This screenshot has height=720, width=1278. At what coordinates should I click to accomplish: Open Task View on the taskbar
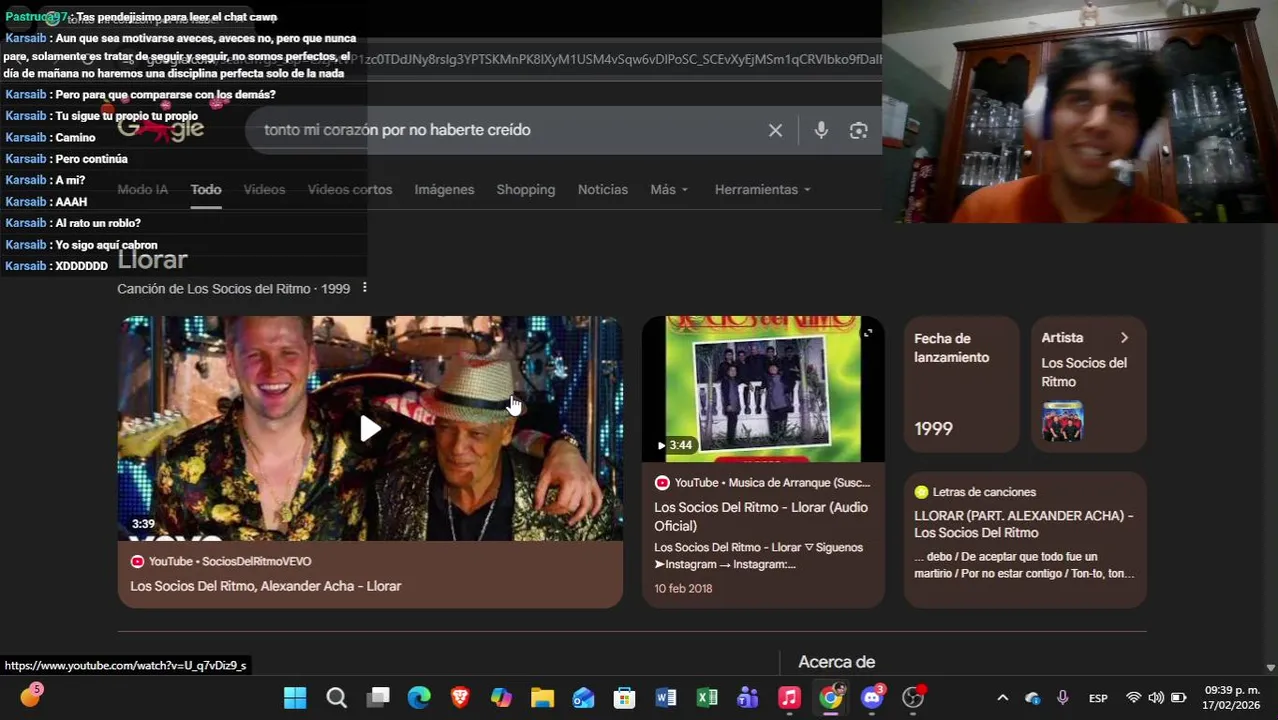[x=378, y=697]
